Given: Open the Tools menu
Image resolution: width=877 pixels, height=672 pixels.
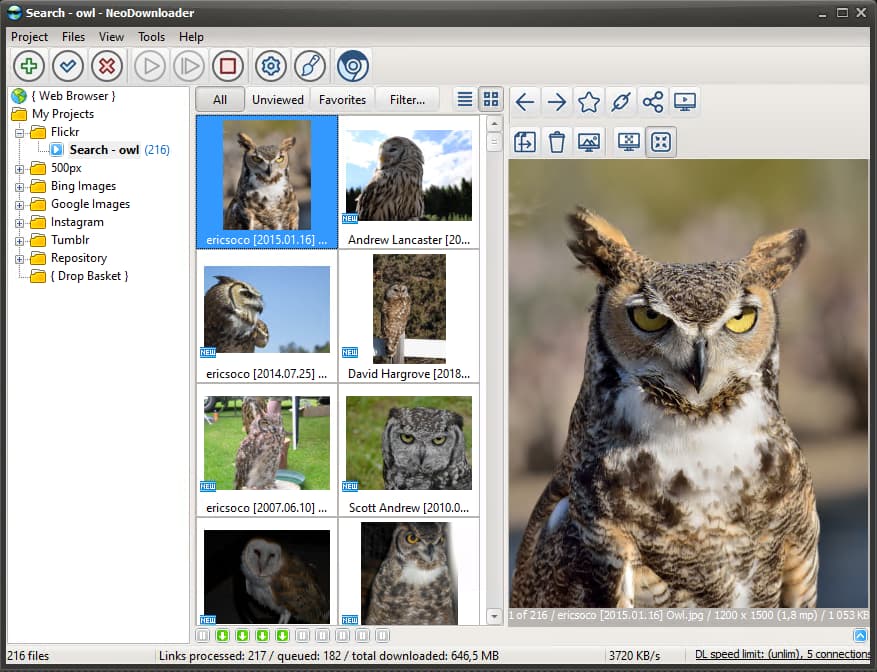Looking at the screenshot, I should pos(151,36).
